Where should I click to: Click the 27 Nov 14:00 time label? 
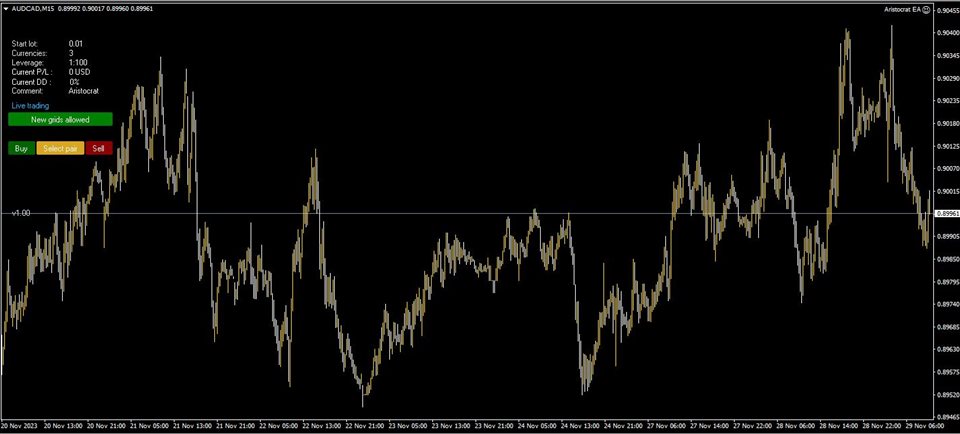710,425
